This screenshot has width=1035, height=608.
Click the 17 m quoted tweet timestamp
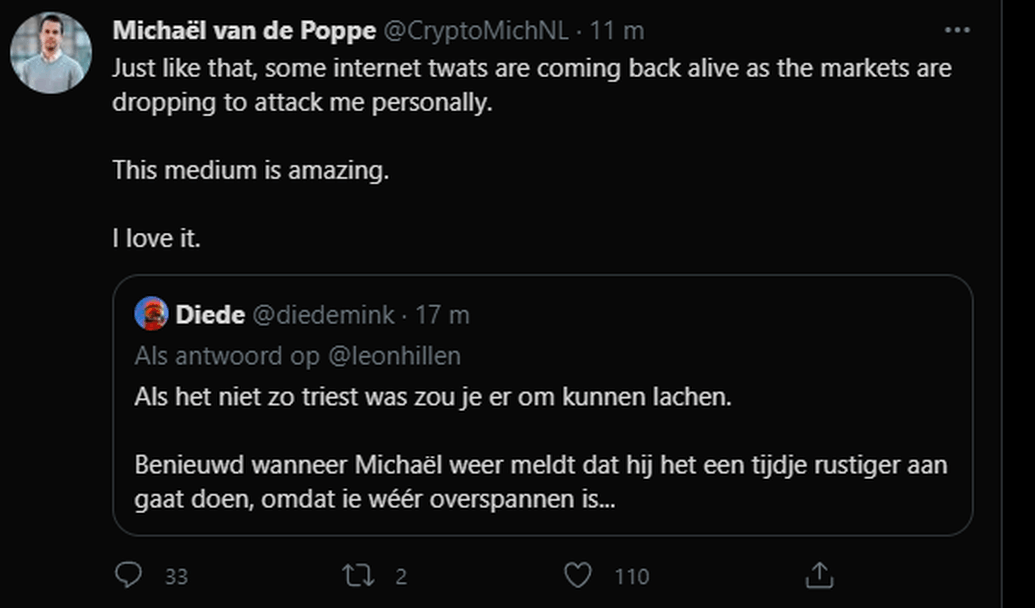(442, 315)
